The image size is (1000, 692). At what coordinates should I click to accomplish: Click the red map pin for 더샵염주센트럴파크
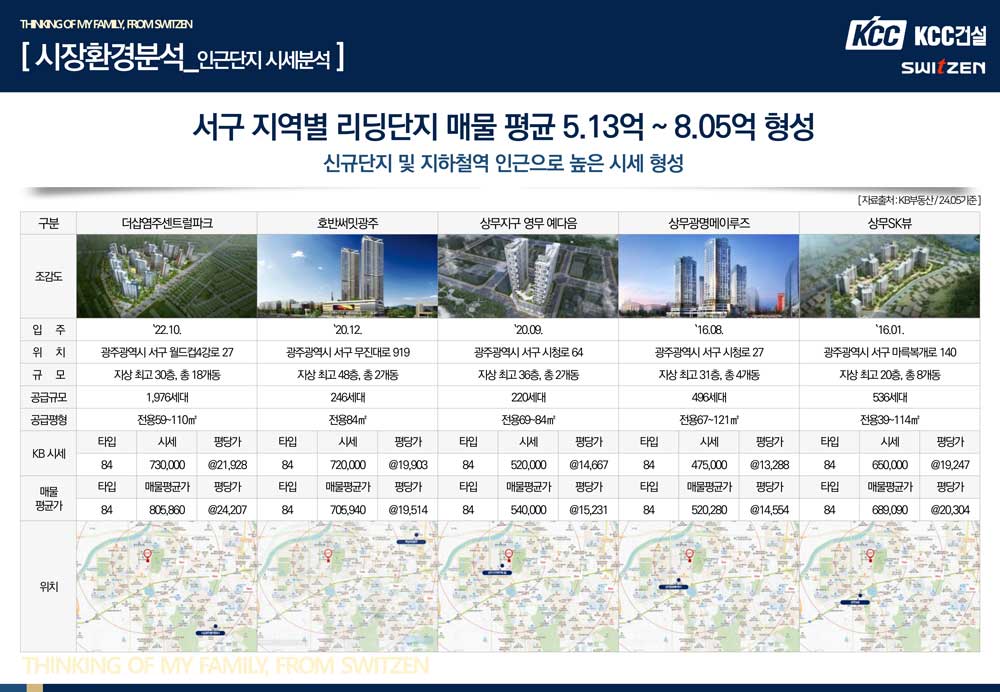(147, 556)
